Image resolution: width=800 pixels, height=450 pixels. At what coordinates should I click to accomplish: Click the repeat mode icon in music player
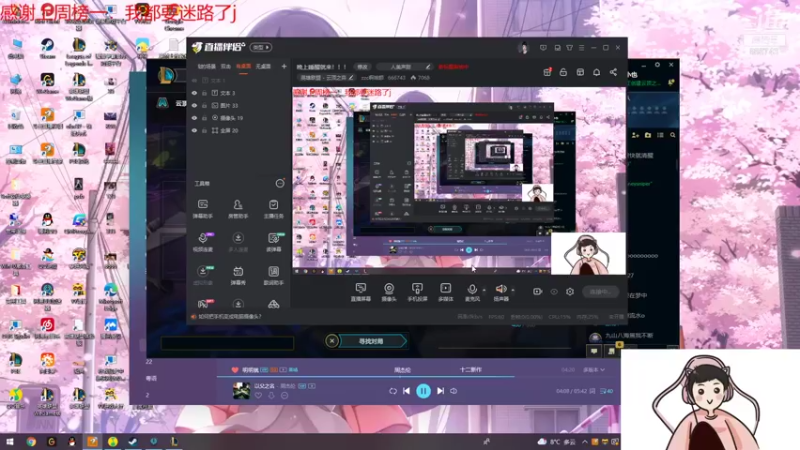(x=393, y=391)
